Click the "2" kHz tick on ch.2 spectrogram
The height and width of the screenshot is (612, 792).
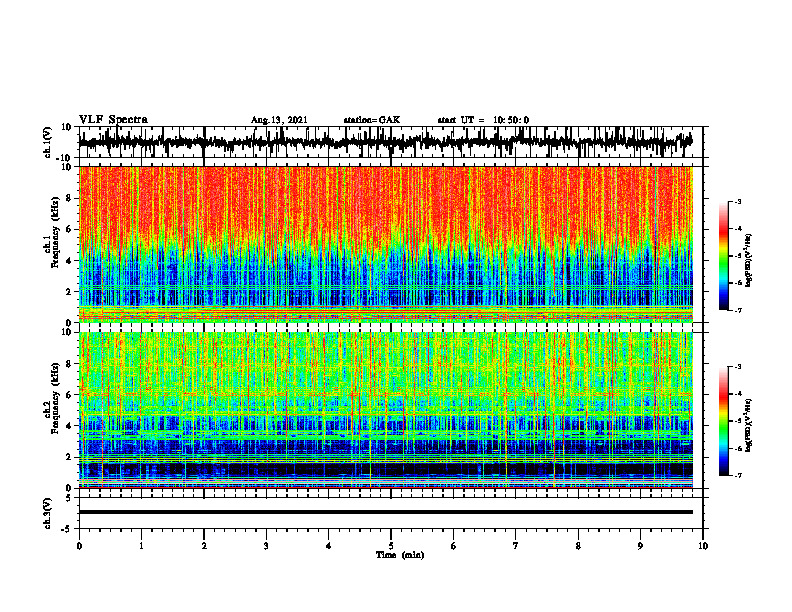click(x=69, y=457)
